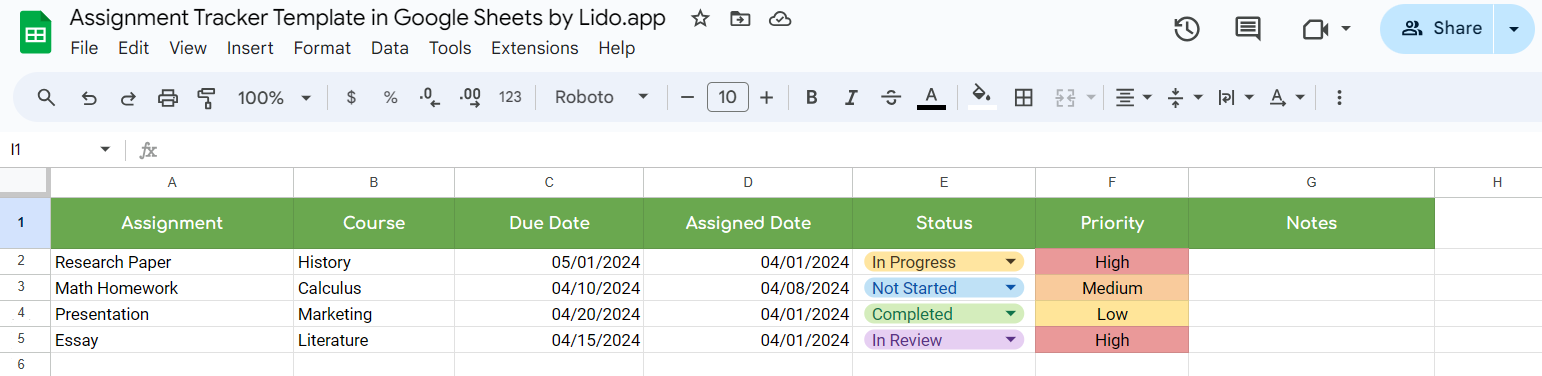Open the comments panel icon
This screenshot has height=376, width=1542.
click(1248, 29)
